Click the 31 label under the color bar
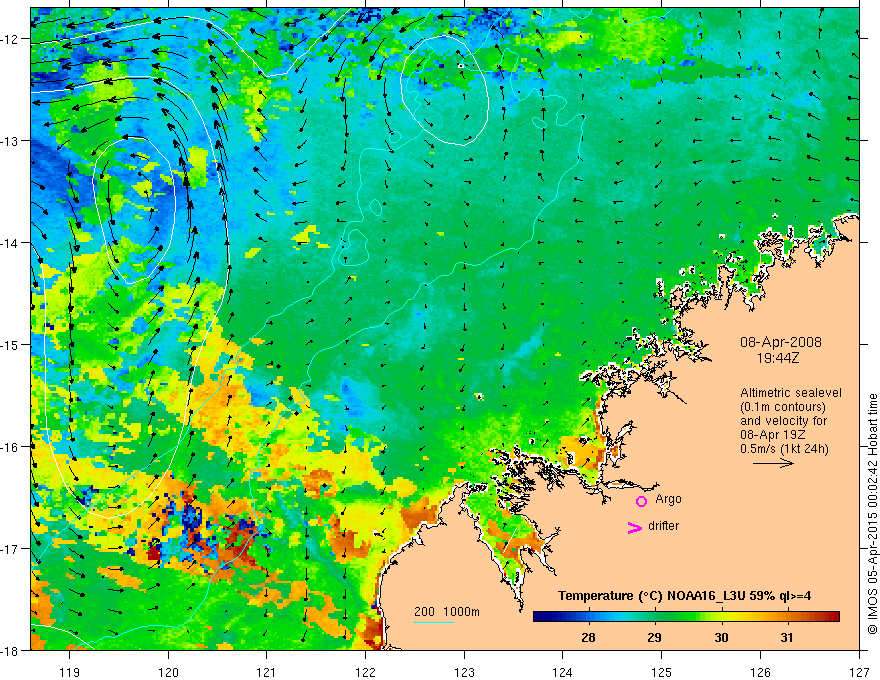This screenshot has height=680, width=880. coord(787,637)
